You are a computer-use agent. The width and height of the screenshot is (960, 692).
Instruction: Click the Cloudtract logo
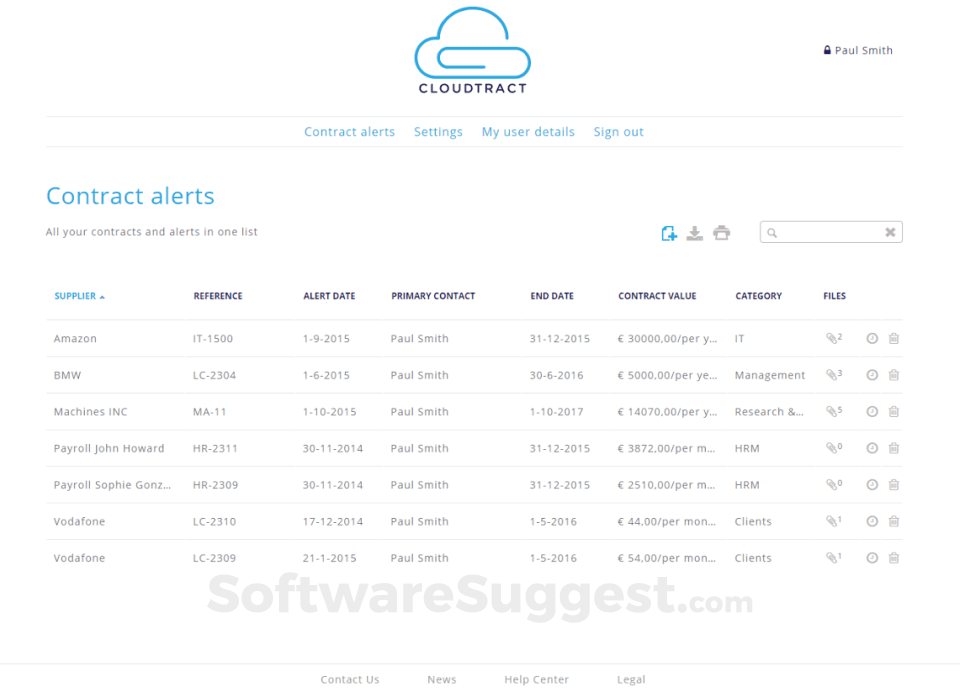472,51
